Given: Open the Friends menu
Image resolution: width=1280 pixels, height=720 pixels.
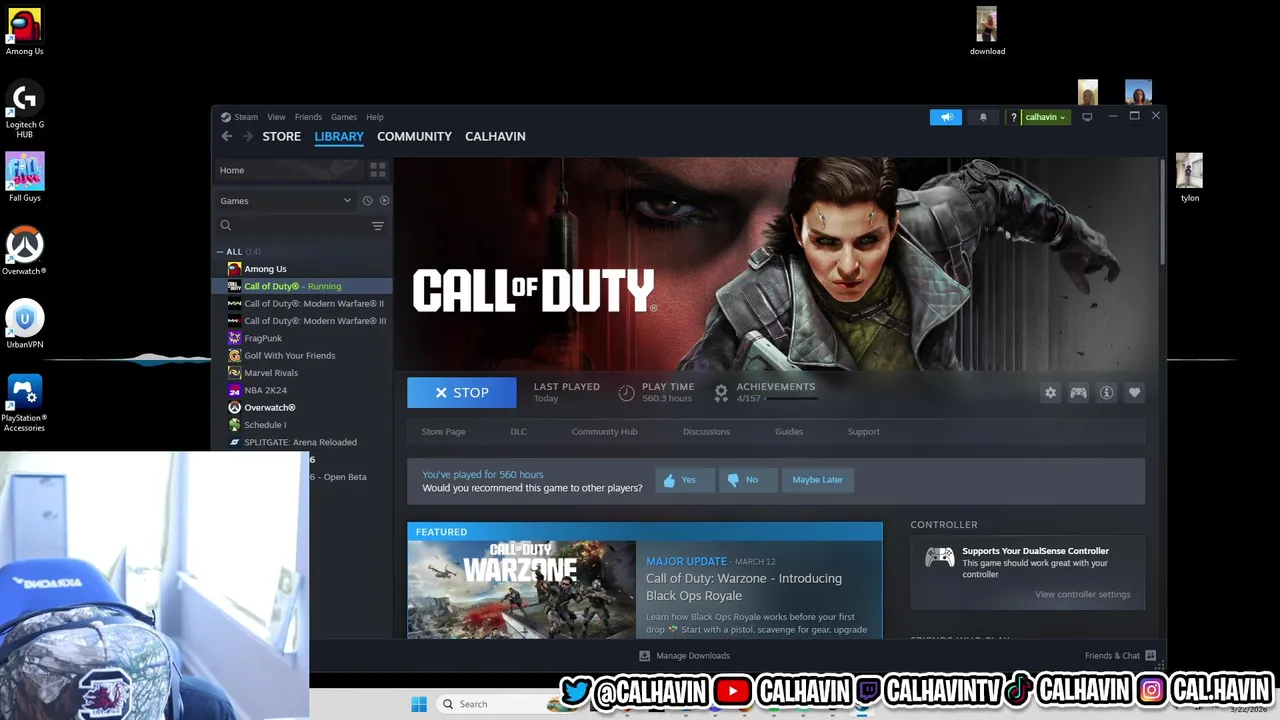Looking at the screenshot, I should click(x=308, y=117).
